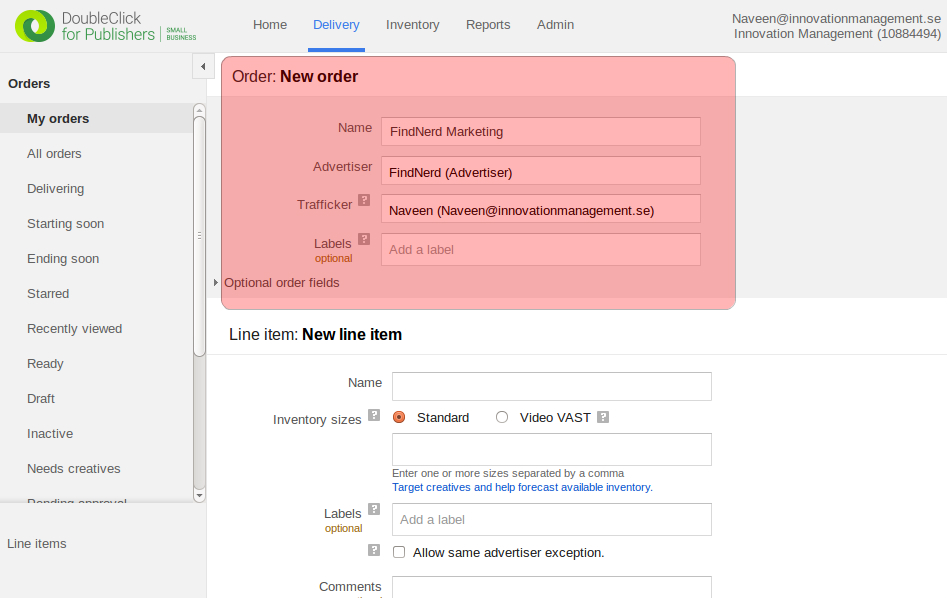The height and width of the screenshot is (598, 947).
Task: Open the Trafficker field showing Naveen
Action: (x=541, y=209)
